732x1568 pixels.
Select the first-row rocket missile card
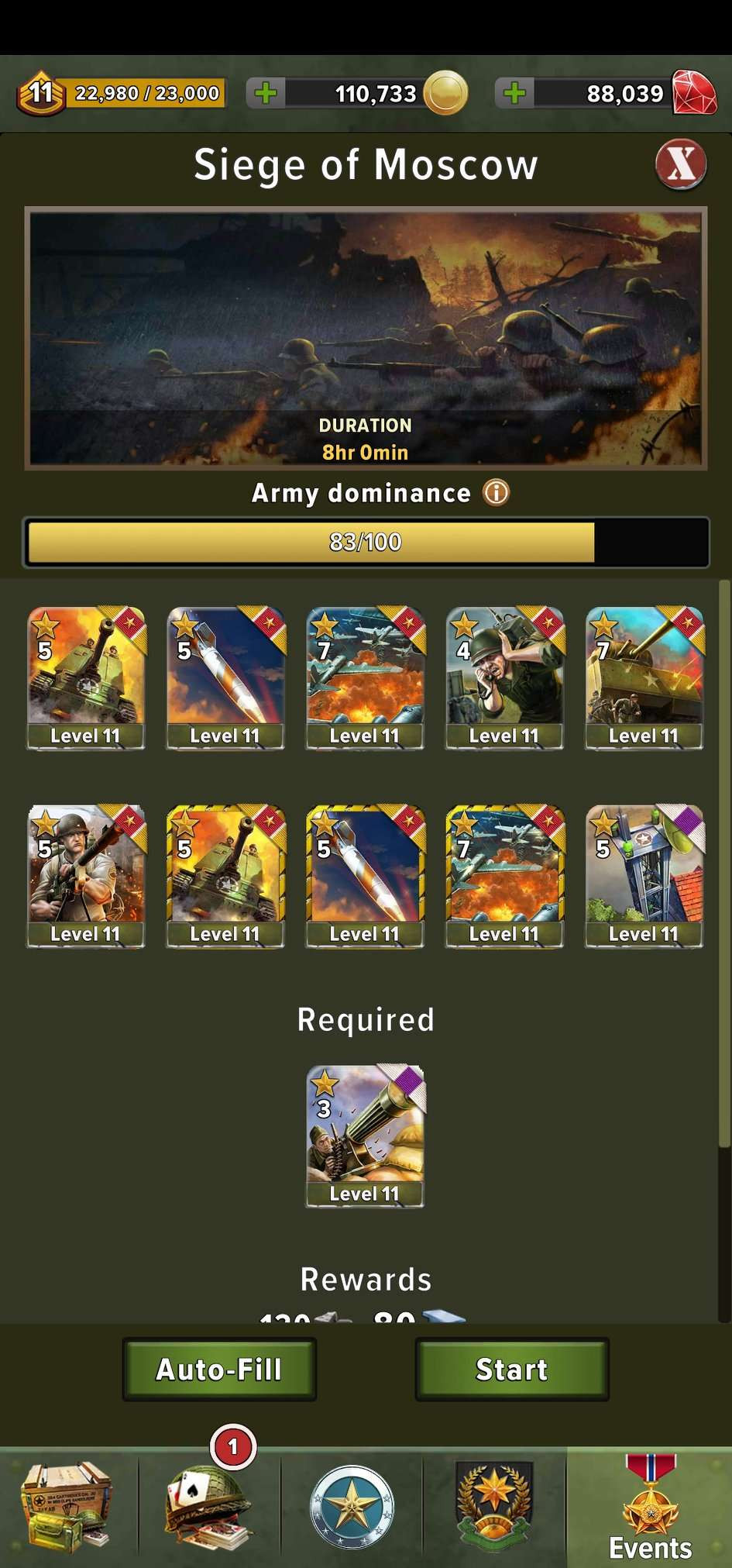(225, 678)
